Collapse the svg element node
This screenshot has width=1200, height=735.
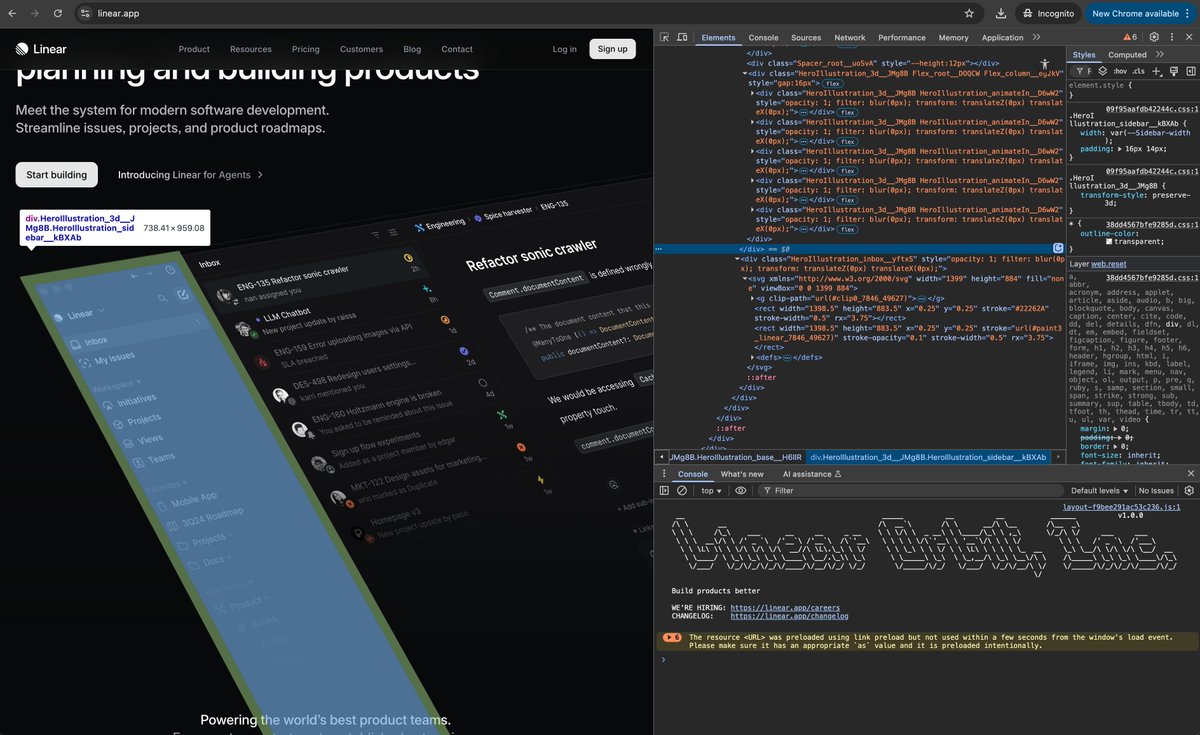pyautogui.click(x=746, y=278)
